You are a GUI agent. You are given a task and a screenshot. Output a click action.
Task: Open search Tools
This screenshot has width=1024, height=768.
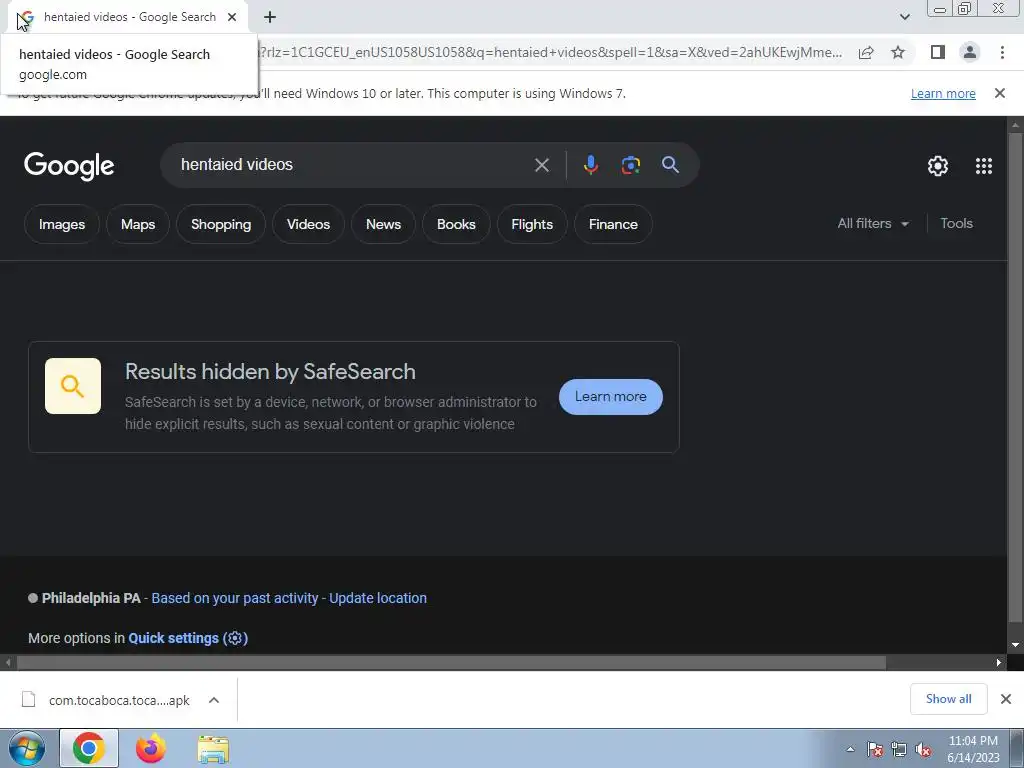click(x=956, y=223)
